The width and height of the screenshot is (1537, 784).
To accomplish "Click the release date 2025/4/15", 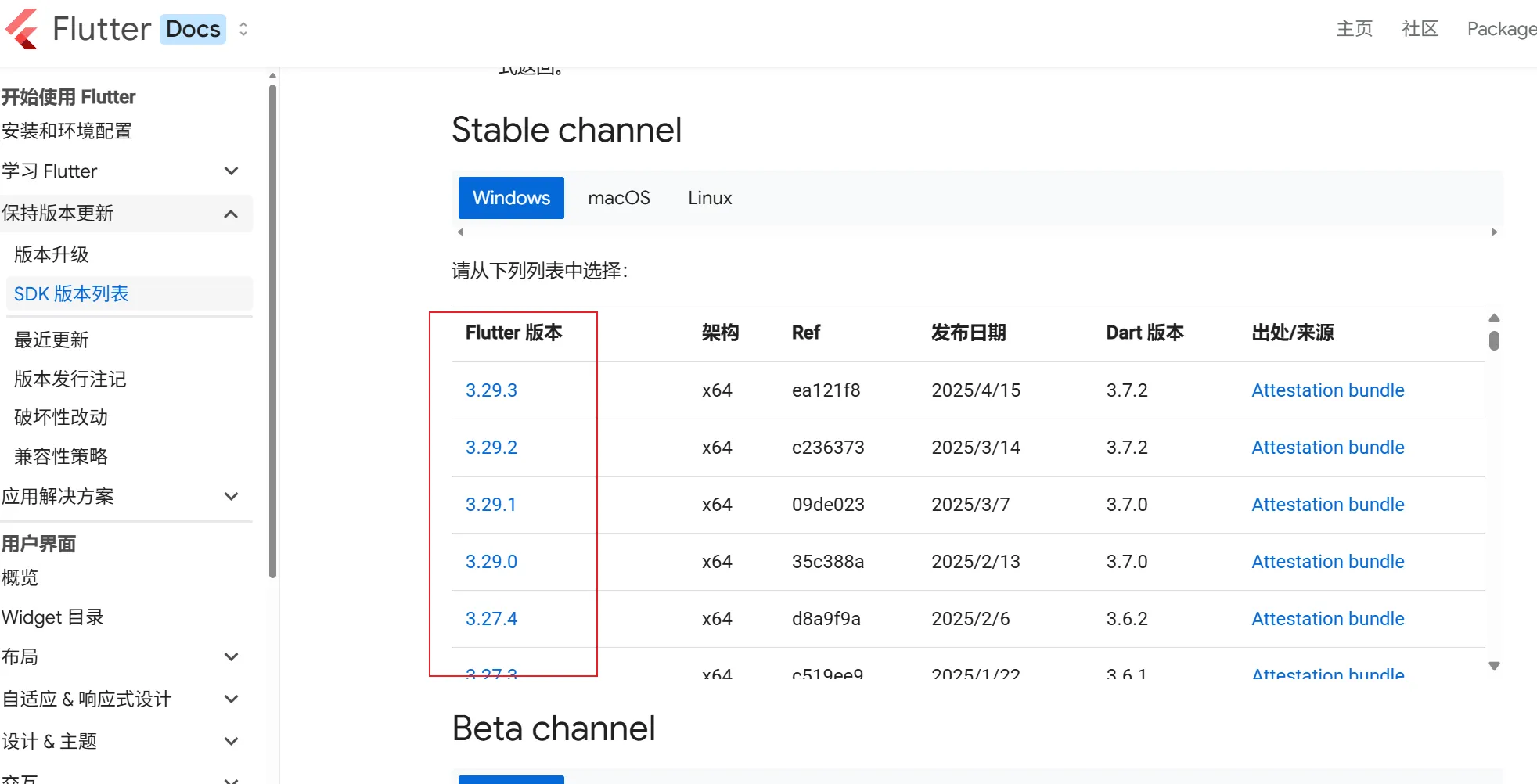I will (976, 390).
